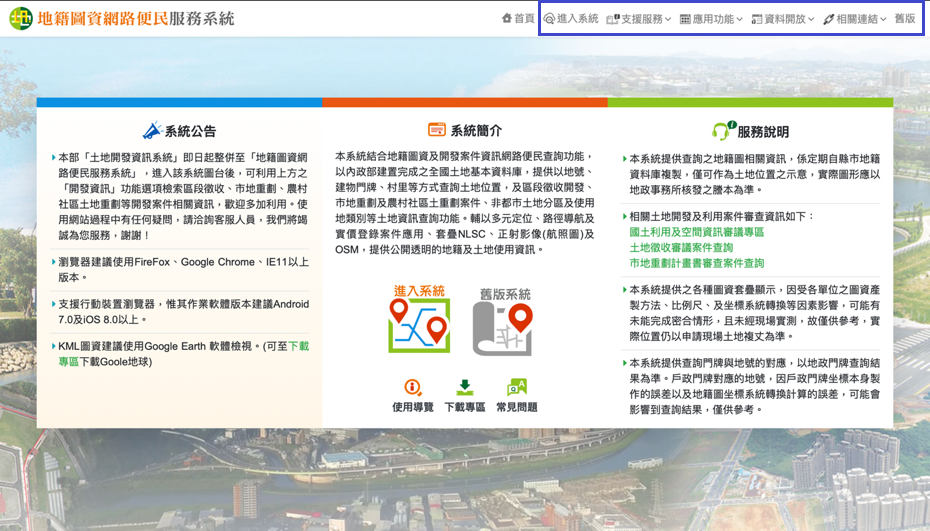Click the 系統簡介 heading icon
This screenshot has width=930, height=531.
[x=436, y=130]
